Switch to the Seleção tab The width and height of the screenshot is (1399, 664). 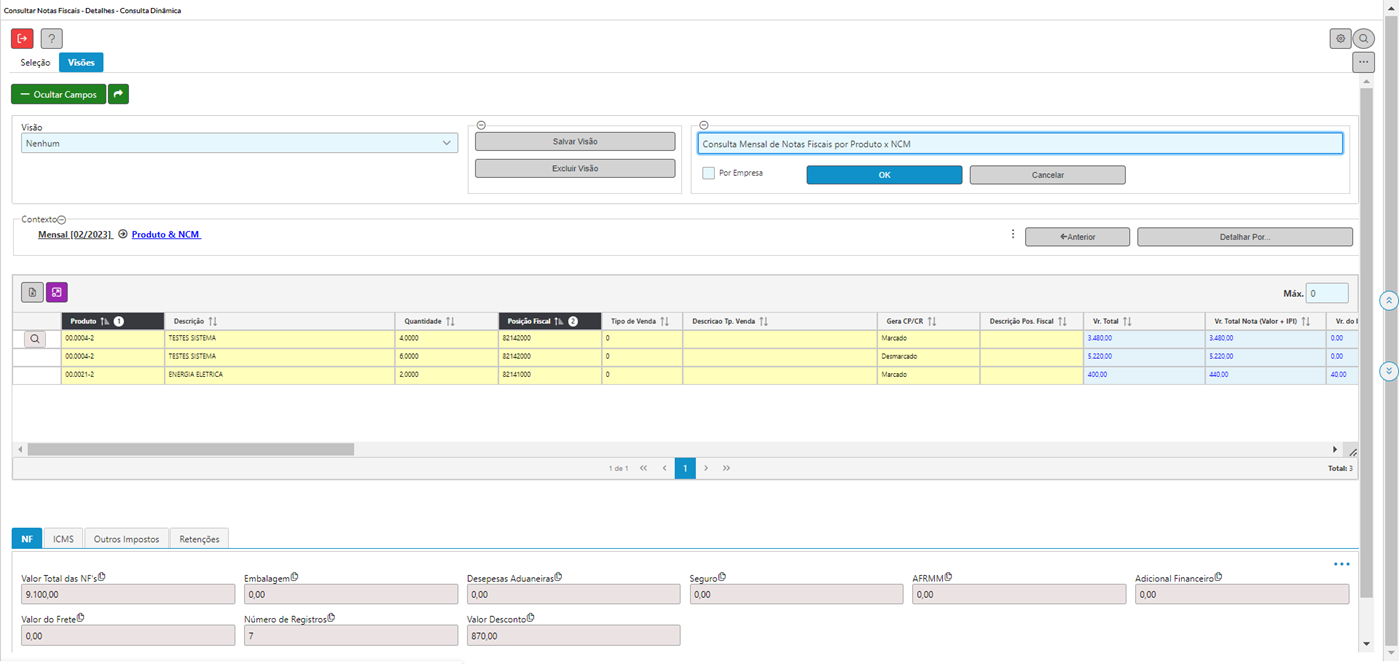tap(36, 62)
